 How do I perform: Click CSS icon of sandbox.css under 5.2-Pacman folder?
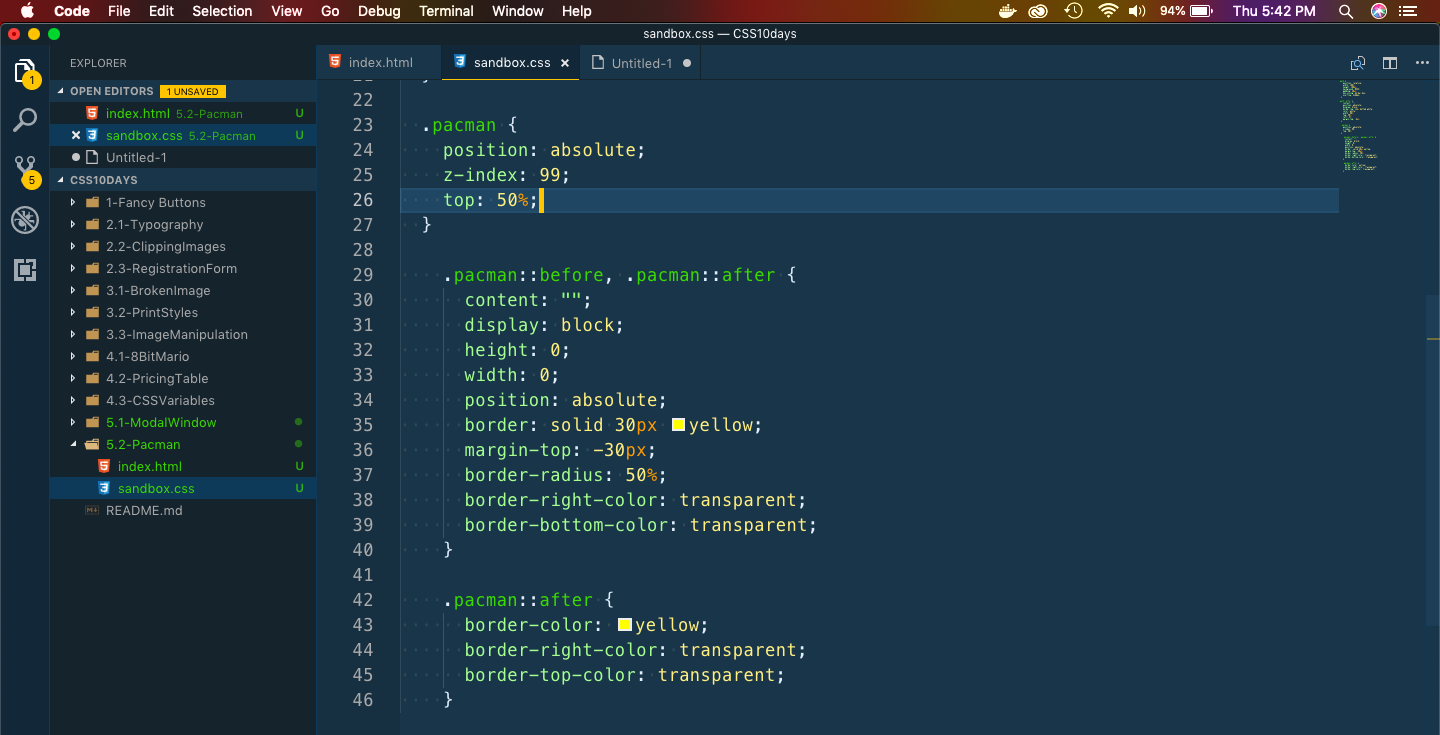click(x=104, y=488)
